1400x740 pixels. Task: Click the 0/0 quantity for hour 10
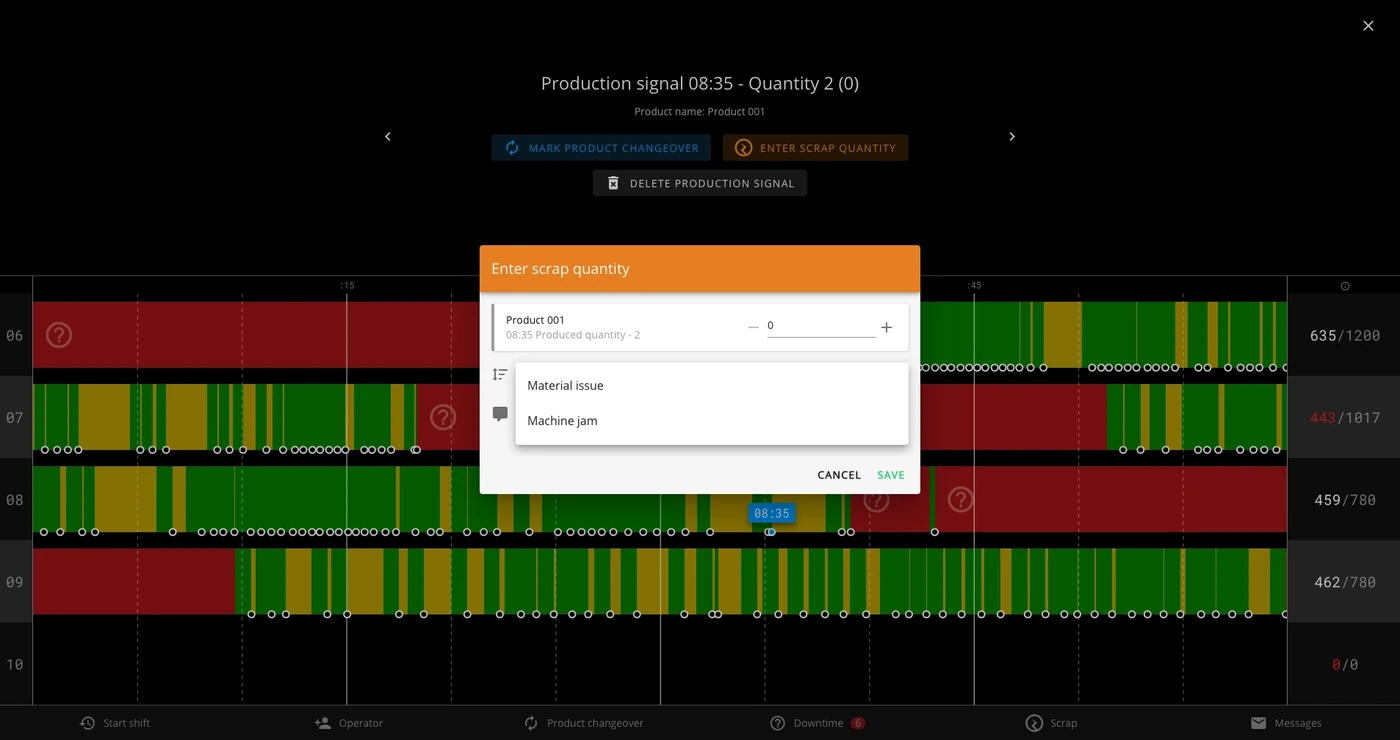pyautogui.click(x=1344, y=664)
